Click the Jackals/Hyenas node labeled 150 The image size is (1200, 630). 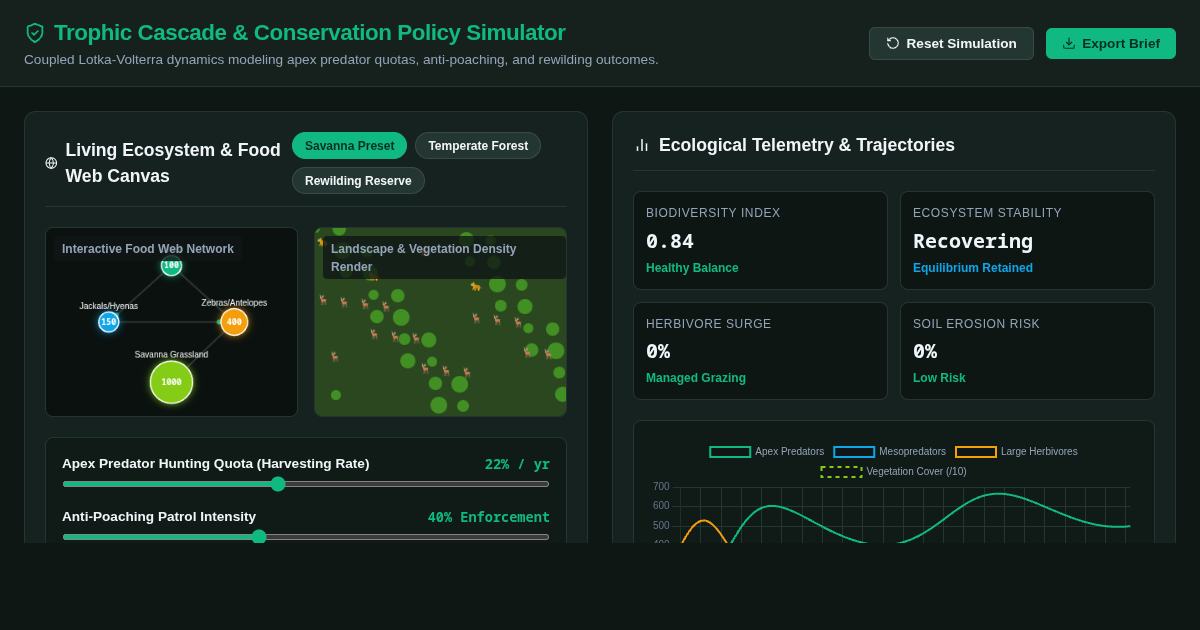coord(109,322)
